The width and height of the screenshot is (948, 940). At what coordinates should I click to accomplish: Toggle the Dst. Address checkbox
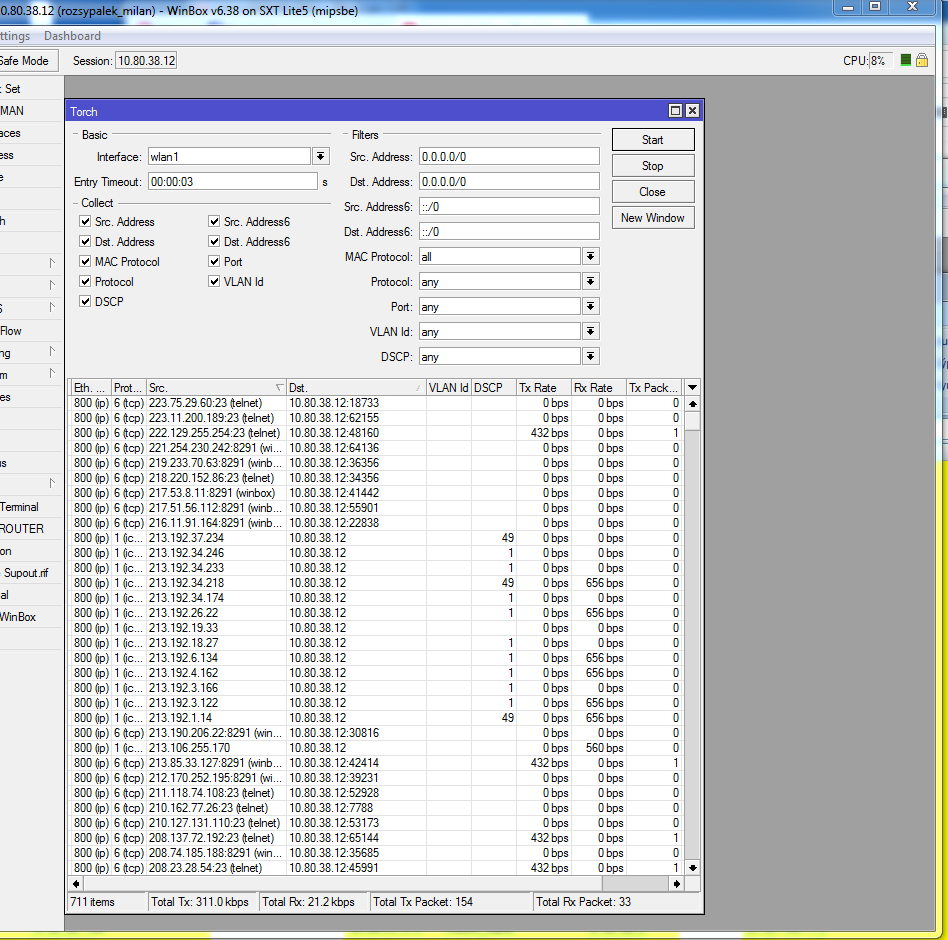tap(85, 242)
